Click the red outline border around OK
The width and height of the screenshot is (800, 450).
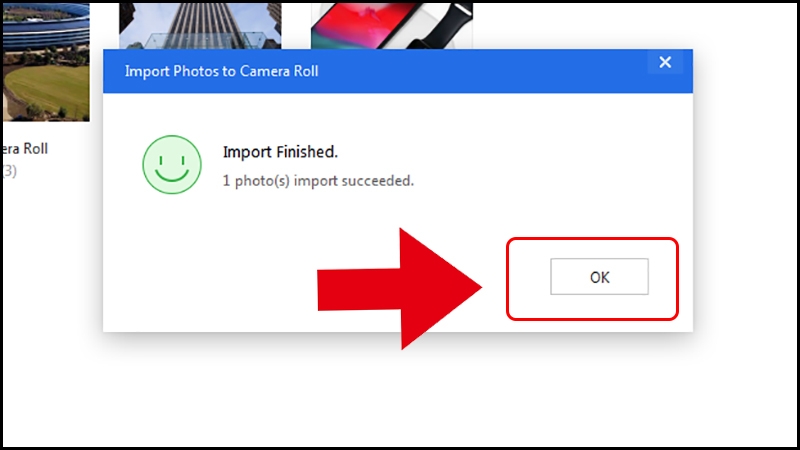click(592, 239)
